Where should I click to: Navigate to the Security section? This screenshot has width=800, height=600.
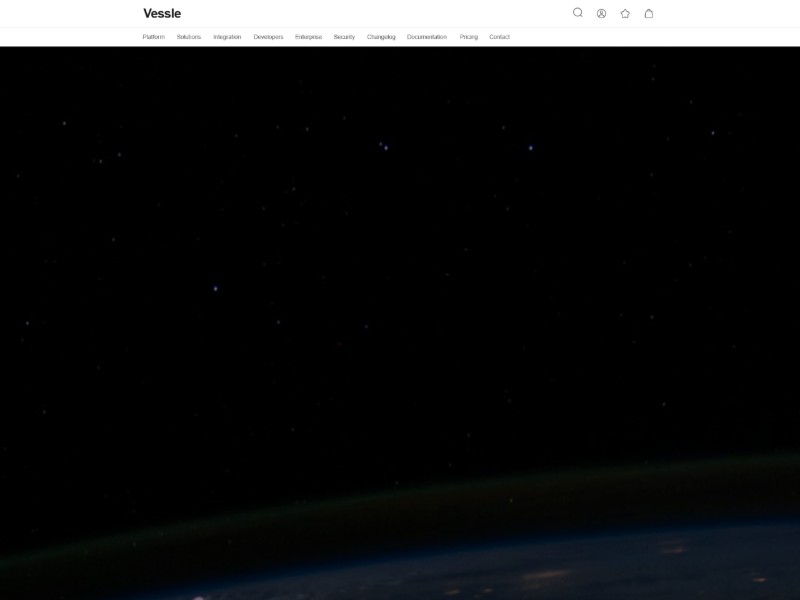[344, 37]
